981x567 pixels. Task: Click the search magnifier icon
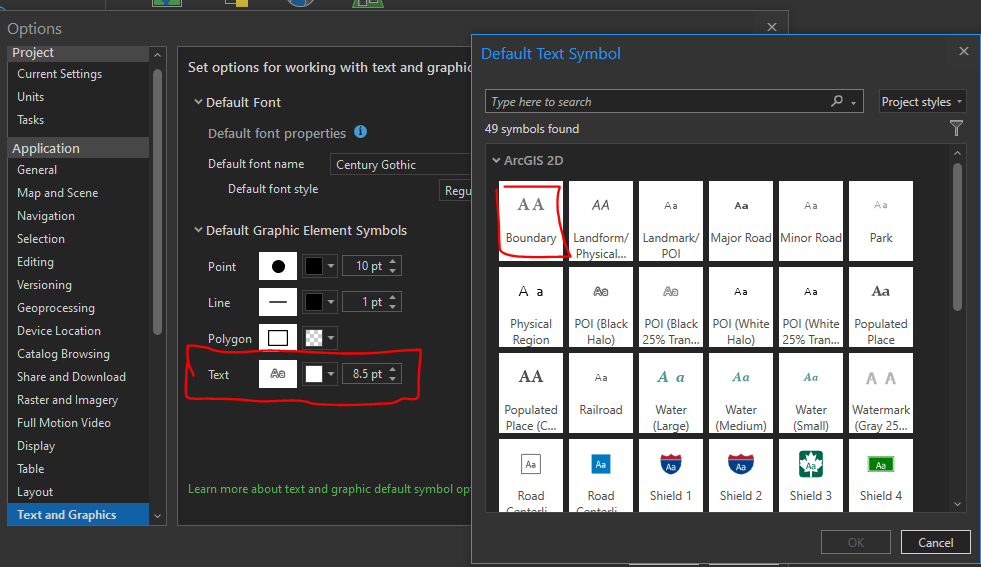pos(837,102)
